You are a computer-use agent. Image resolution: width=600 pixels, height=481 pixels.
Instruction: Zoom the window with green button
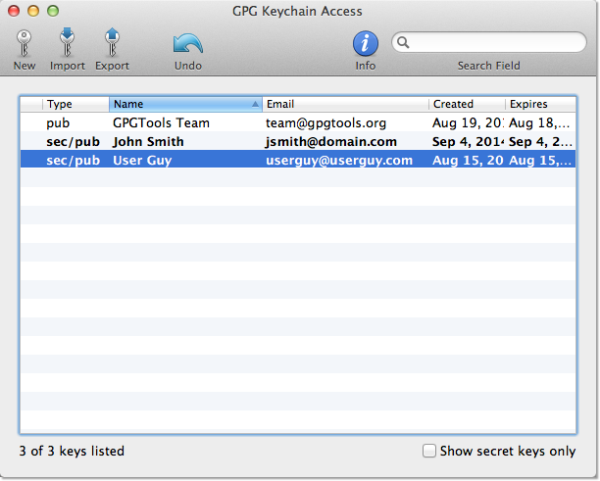[x=53, y=11]
